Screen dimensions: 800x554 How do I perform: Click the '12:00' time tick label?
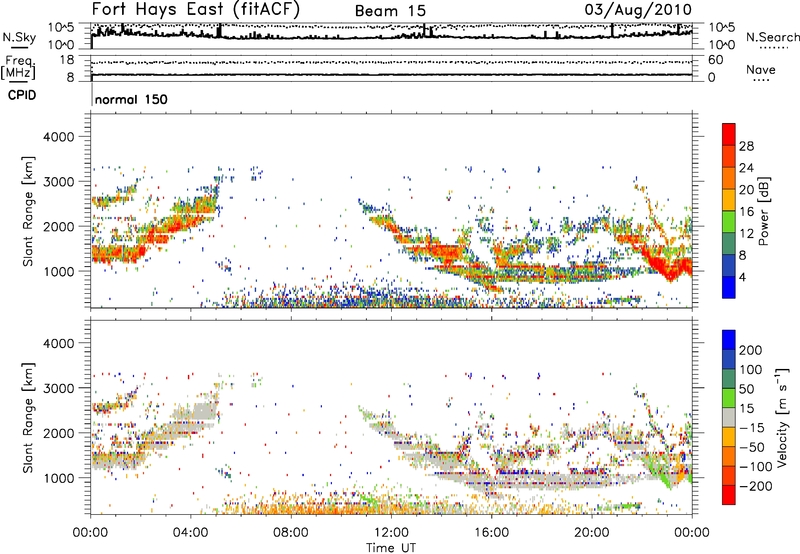391,533
